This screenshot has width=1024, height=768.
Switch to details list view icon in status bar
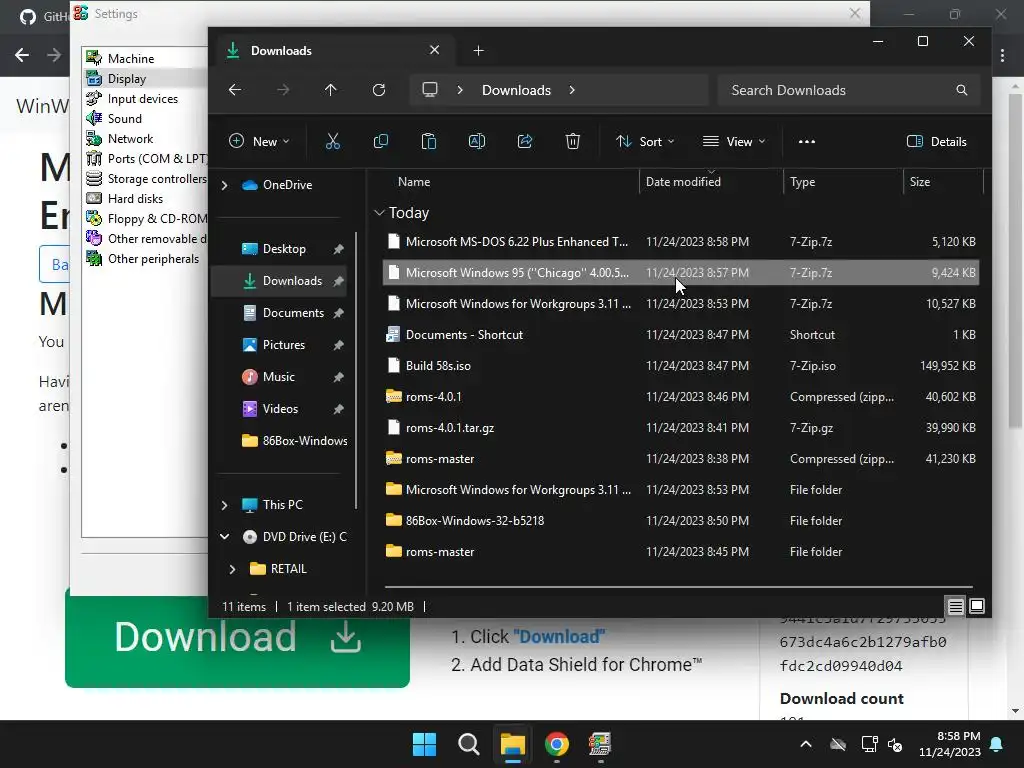click(x=955, y=607)
